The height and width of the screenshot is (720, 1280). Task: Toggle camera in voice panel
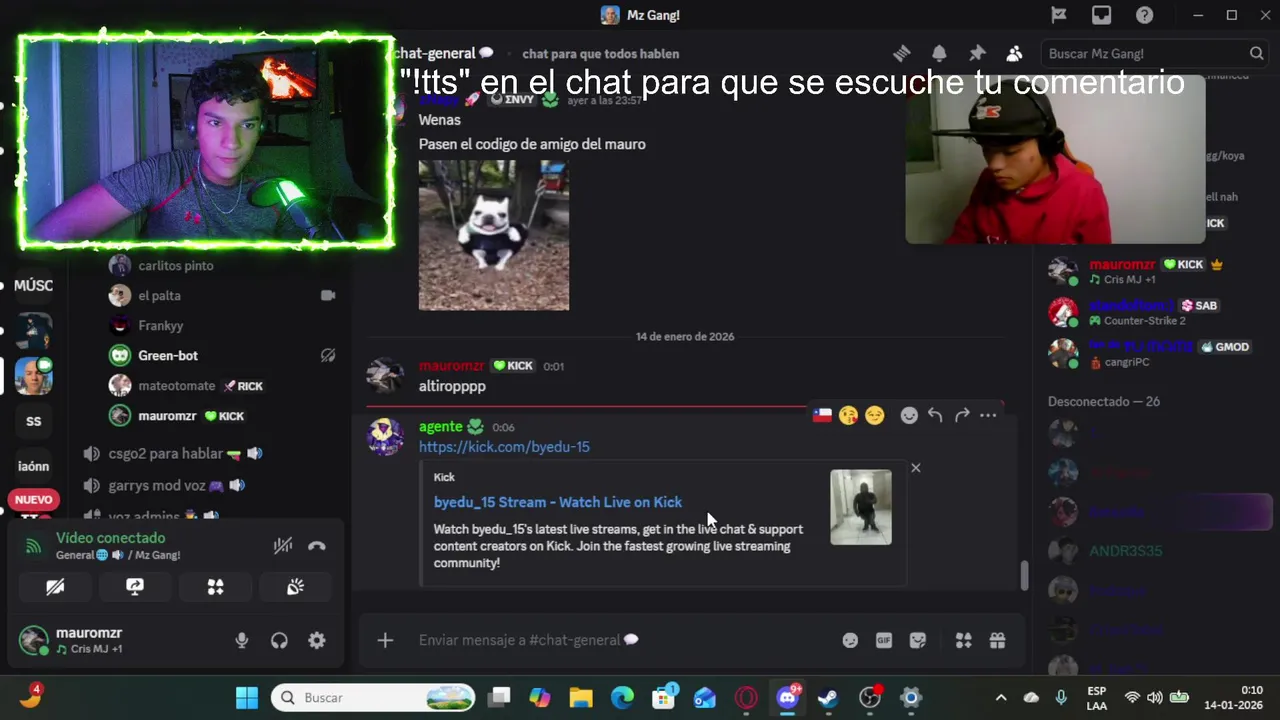(55, 587)
